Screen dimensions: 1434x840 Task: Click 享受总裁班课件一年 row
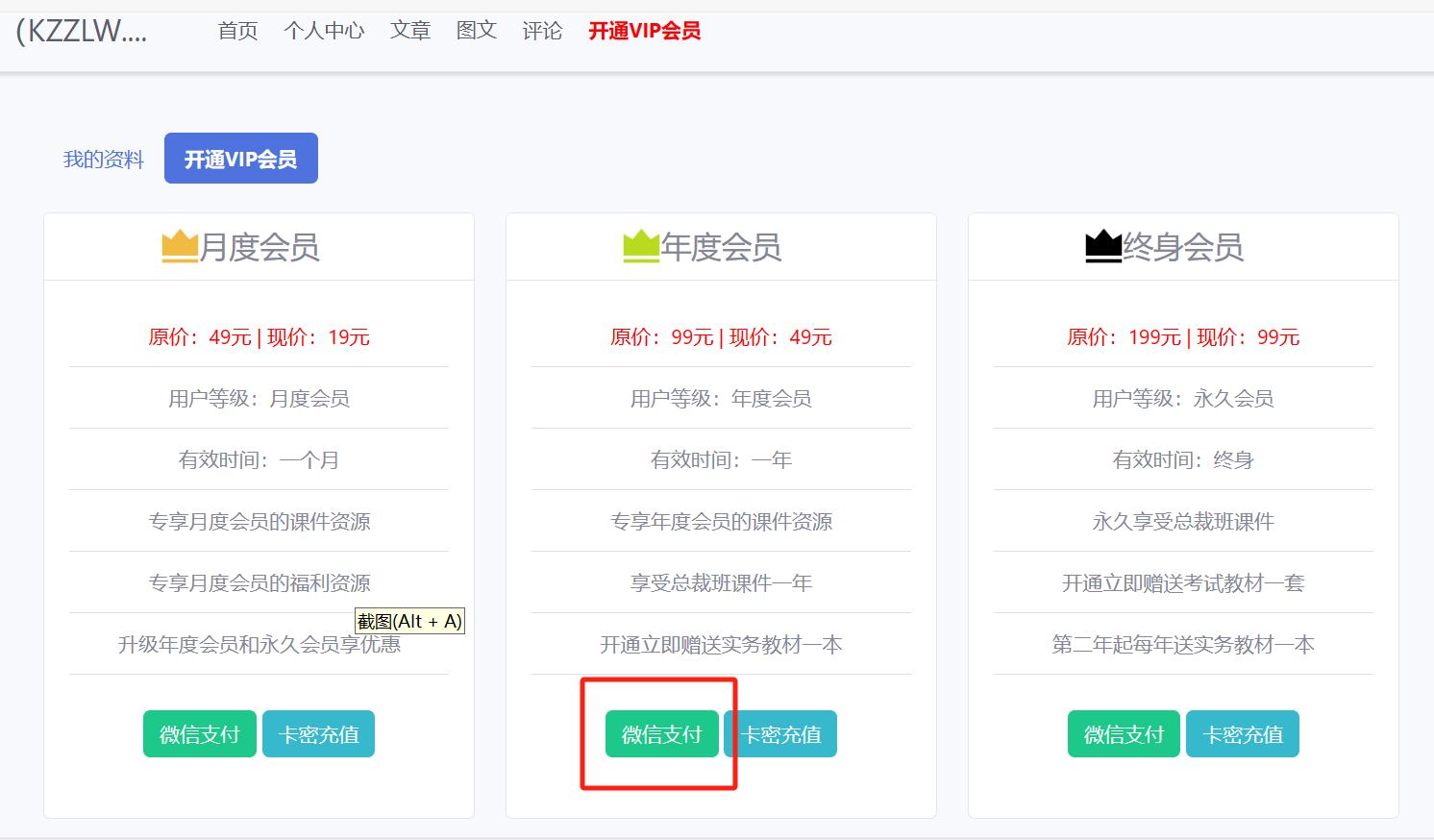[721, 582]
